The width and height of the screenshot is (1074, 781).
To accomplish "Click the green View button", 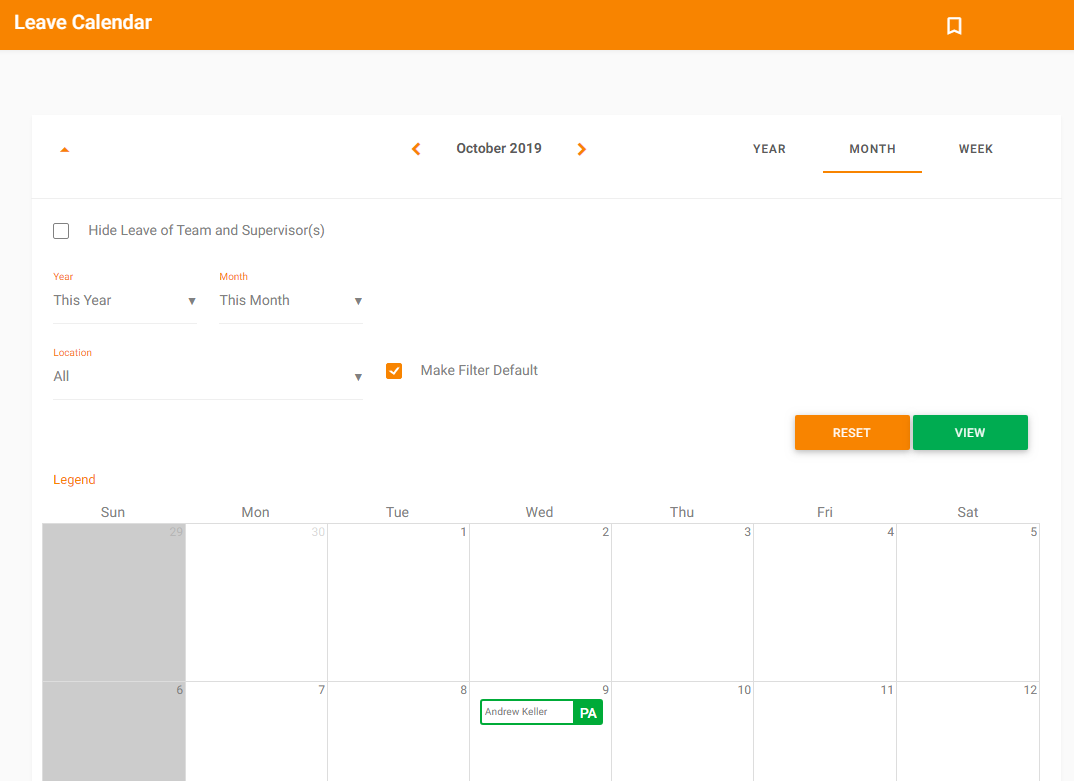I will (970, 432).
